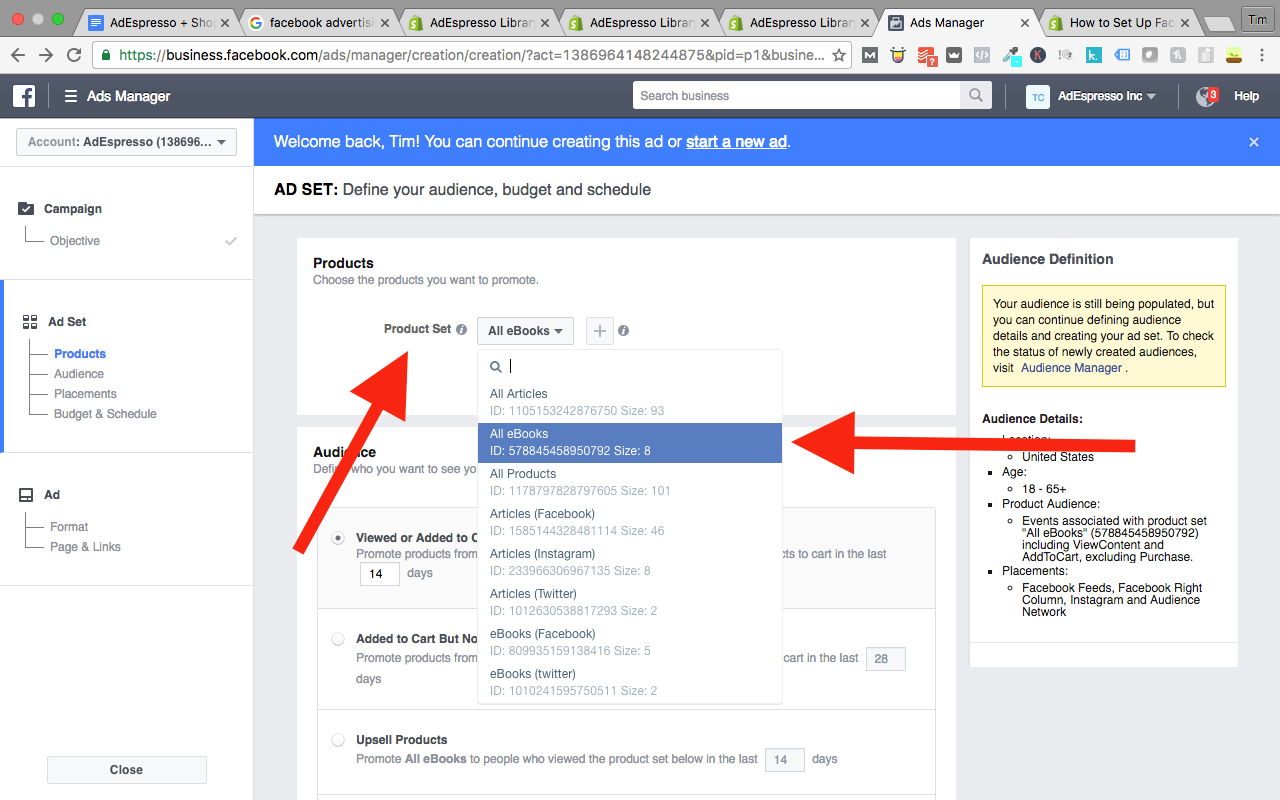Image resolution: width=1280 pixels, height=800 pixels.
Task: Select the Upsell Products radio option
Action: (338, 740)
